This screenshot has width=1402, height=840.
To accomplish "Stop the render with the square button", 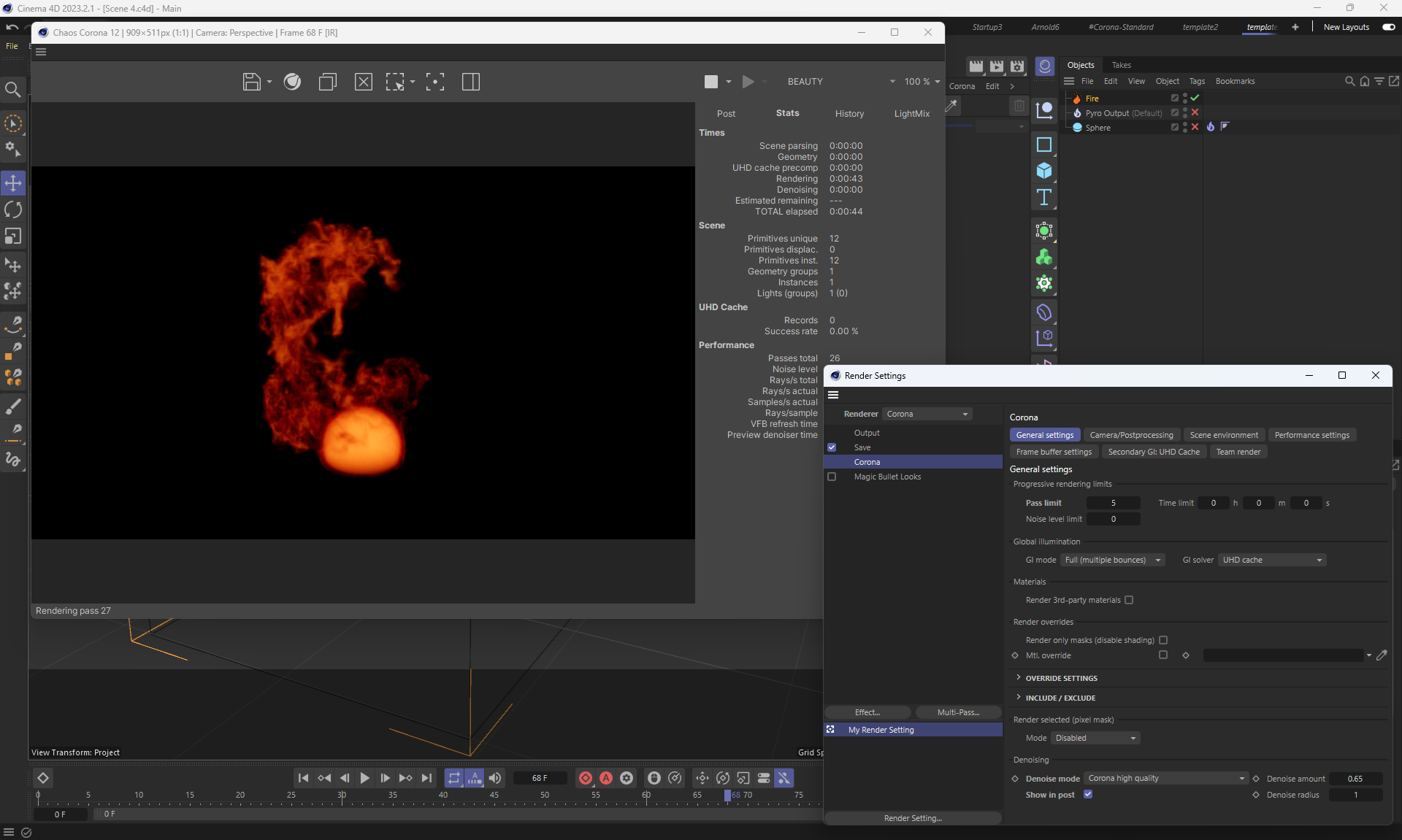I will tap(710, 82).
